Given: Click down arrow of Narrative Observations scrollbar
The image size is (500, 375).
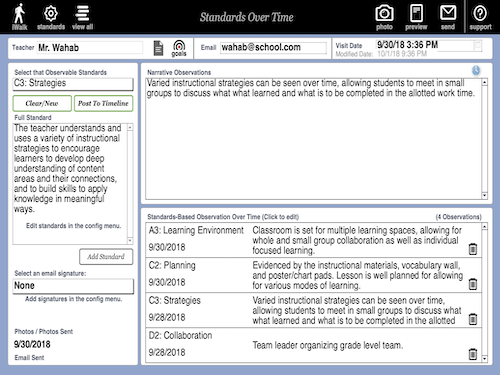Looking at the screenshot, I should (485, 196).
